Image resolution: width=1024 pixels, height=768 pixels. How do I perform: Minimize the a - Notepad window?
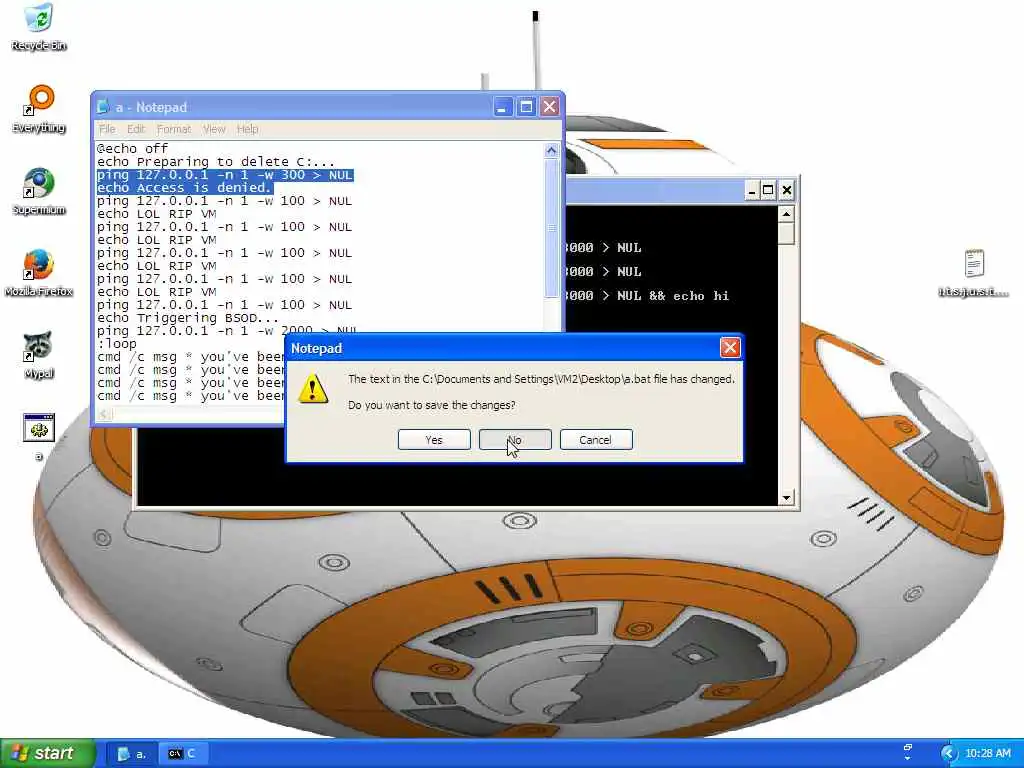[x=502, y=106]
